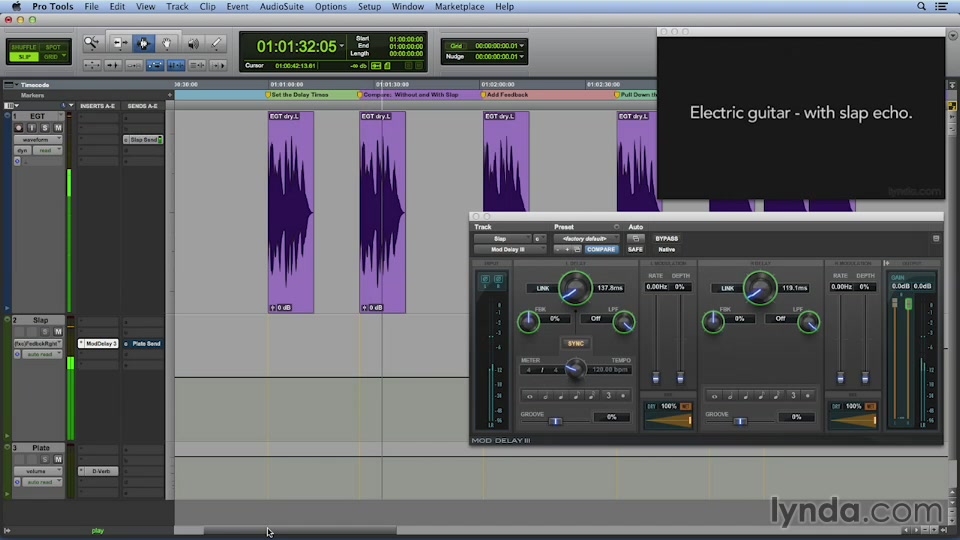Click the L input phase invert button
This screenshot has width=960, height=540.
tap(485, 279)
